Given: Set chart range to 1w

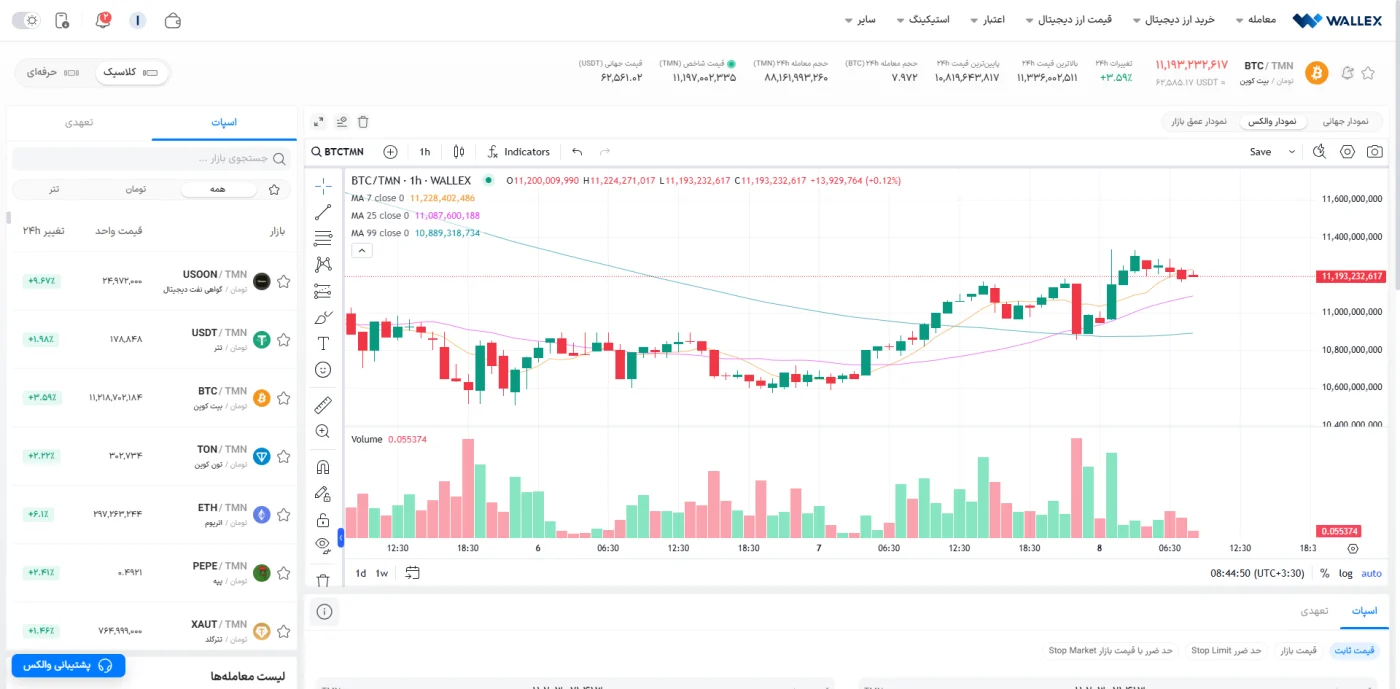Looking at the screenshot, I should (x=382, y=573).
